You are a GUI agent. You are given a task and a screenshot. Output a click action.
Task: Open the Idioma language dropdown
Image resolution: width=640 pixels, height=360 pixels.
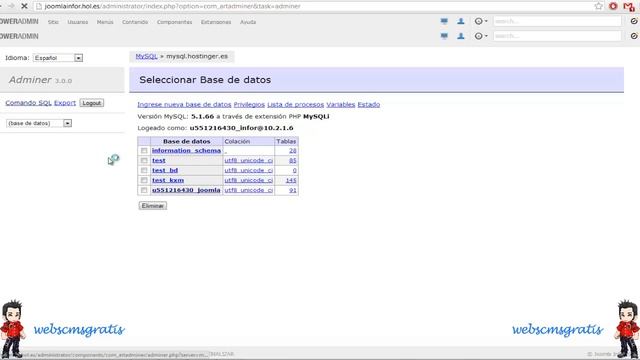click(x=58, y=58)
